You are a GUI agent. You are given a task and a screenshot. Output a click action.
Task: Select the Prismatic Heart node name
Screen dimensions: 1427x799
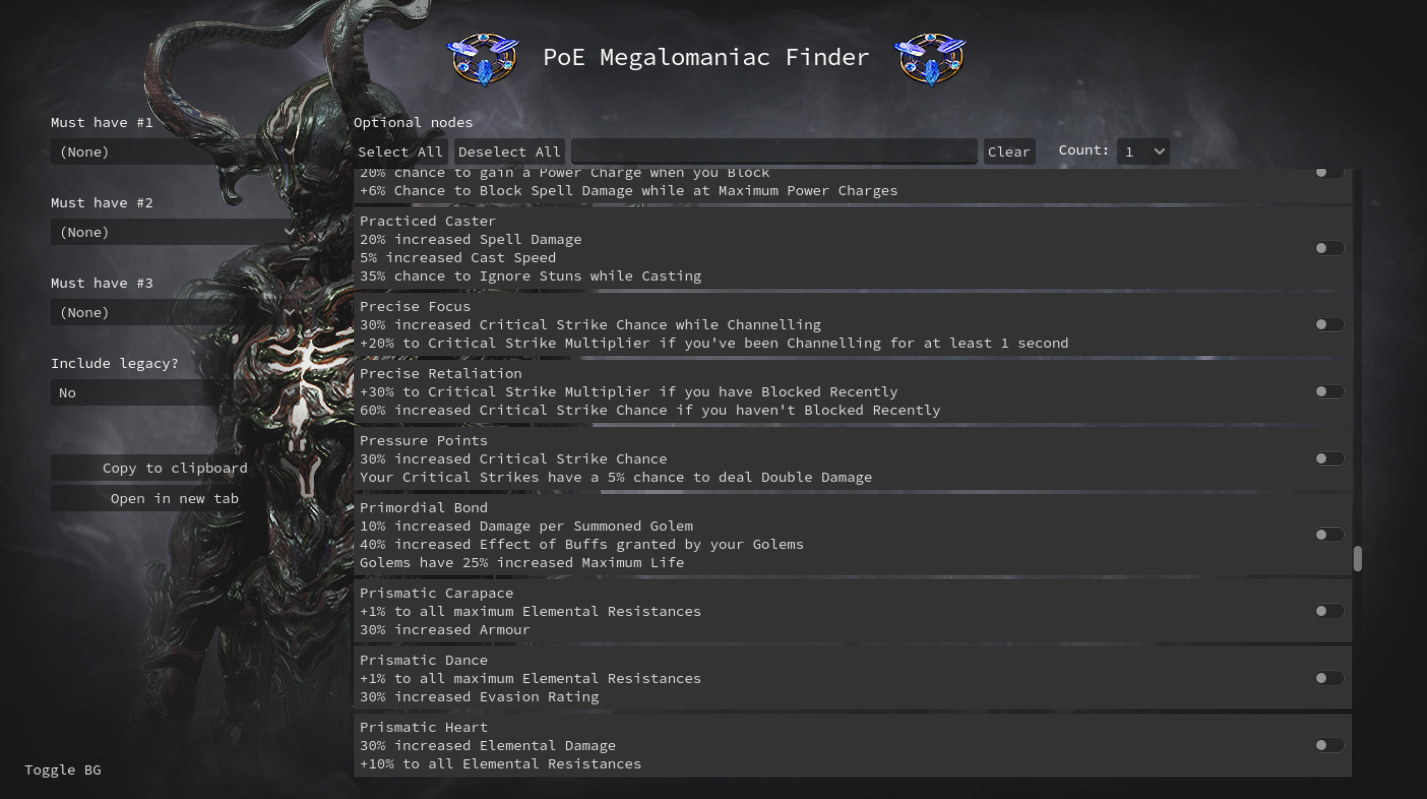point(424,726)
